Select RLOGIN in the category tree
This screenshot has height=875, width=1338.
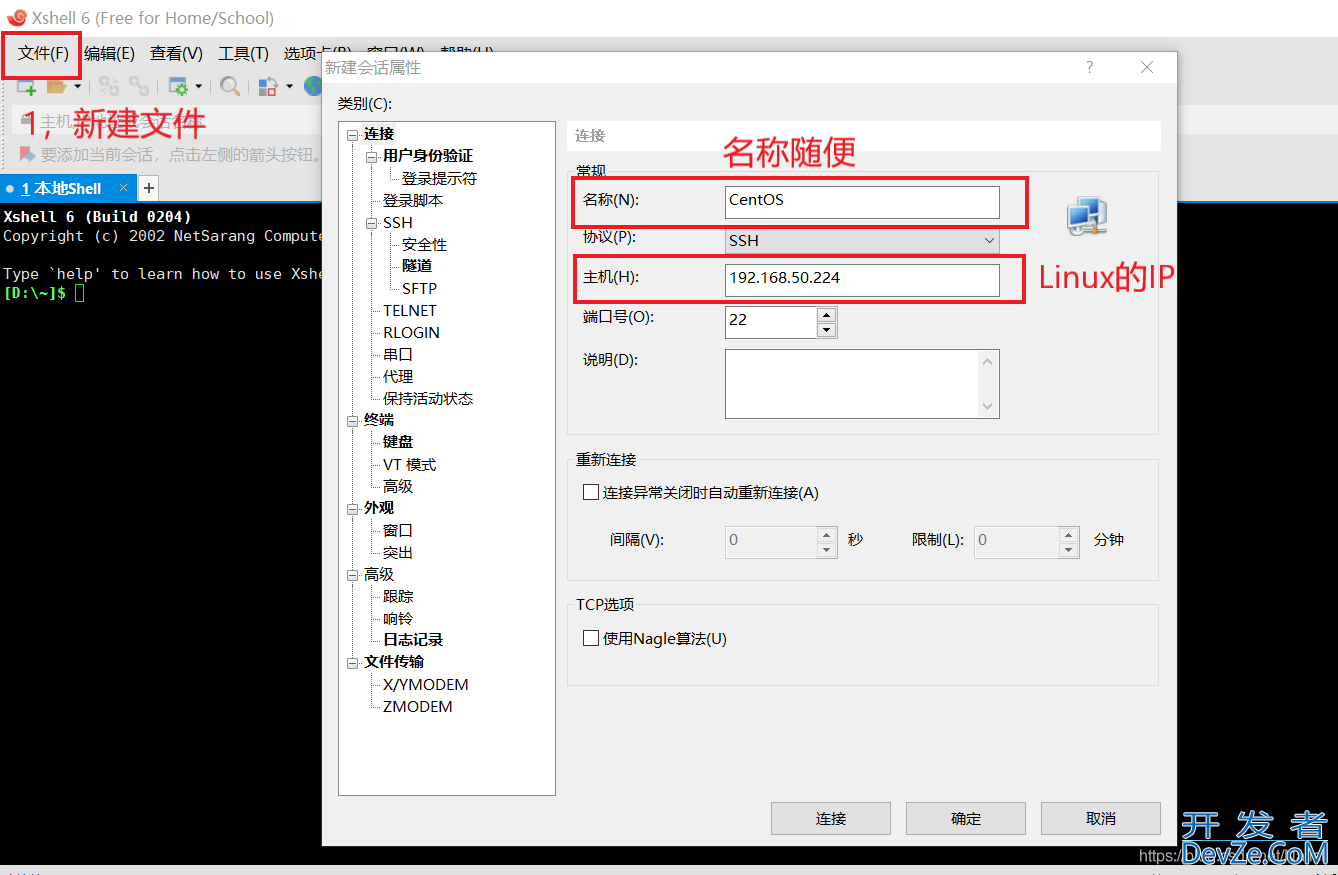[x=411, y=332]
